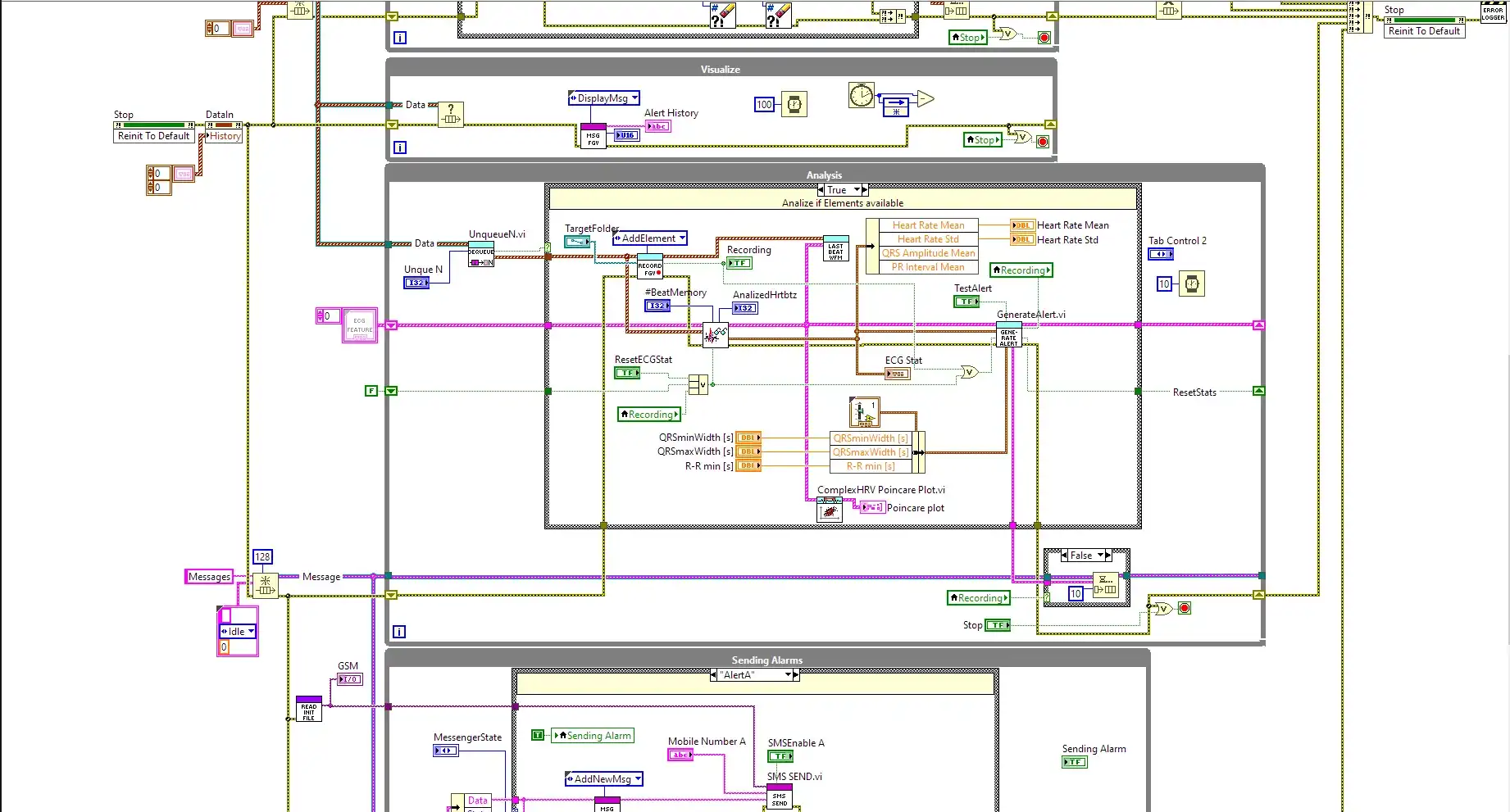This screenshot has height=812, width=1510.
Task: Select the Stop boolean terminal in Analysis
Action: pyautogui.click(x=998, y=625)
